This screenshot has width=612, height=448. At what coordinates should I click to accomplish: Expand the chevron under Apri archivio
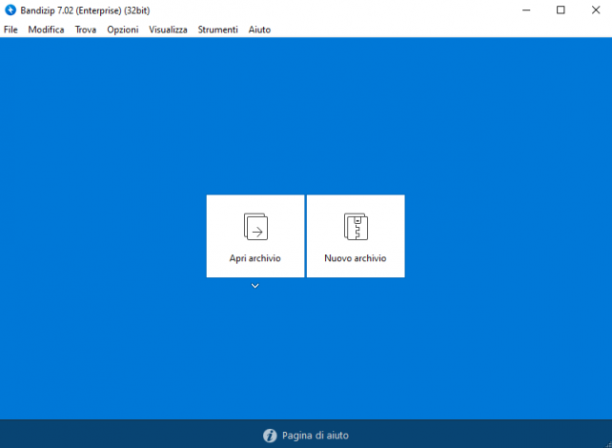pos(255,286)
